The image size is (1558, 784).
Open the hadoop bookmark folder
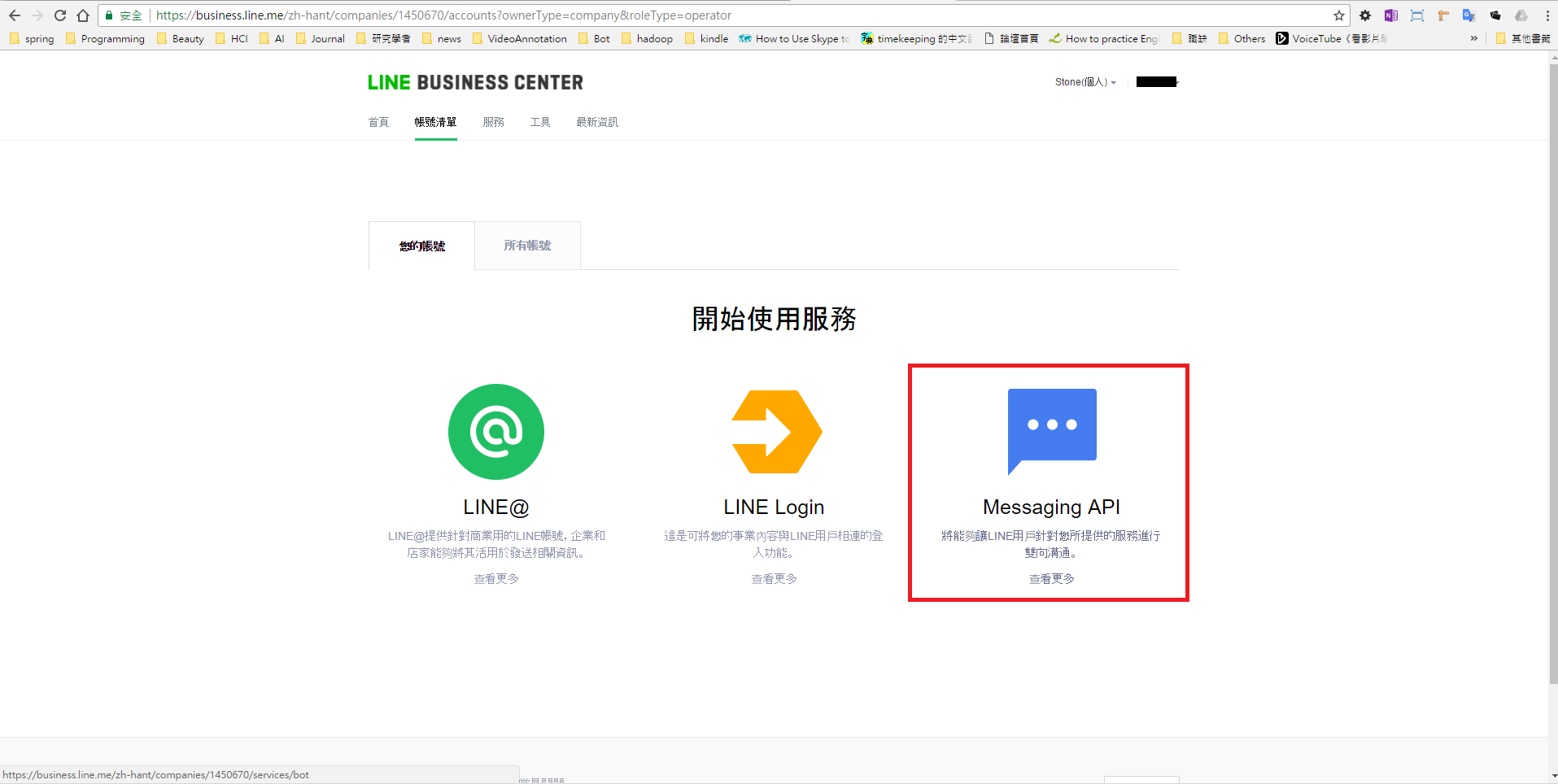pyautogui.click(x=647, y=38)
